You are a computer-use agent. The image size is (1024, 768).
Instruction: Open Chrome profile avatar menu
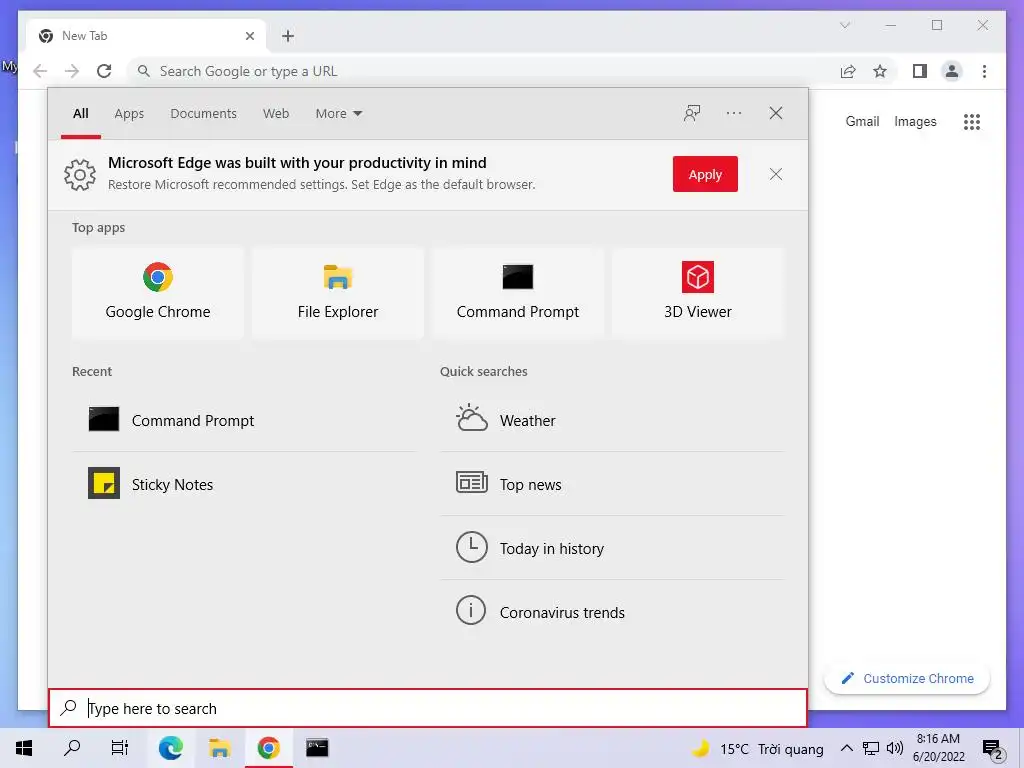[x=952, y=71]
